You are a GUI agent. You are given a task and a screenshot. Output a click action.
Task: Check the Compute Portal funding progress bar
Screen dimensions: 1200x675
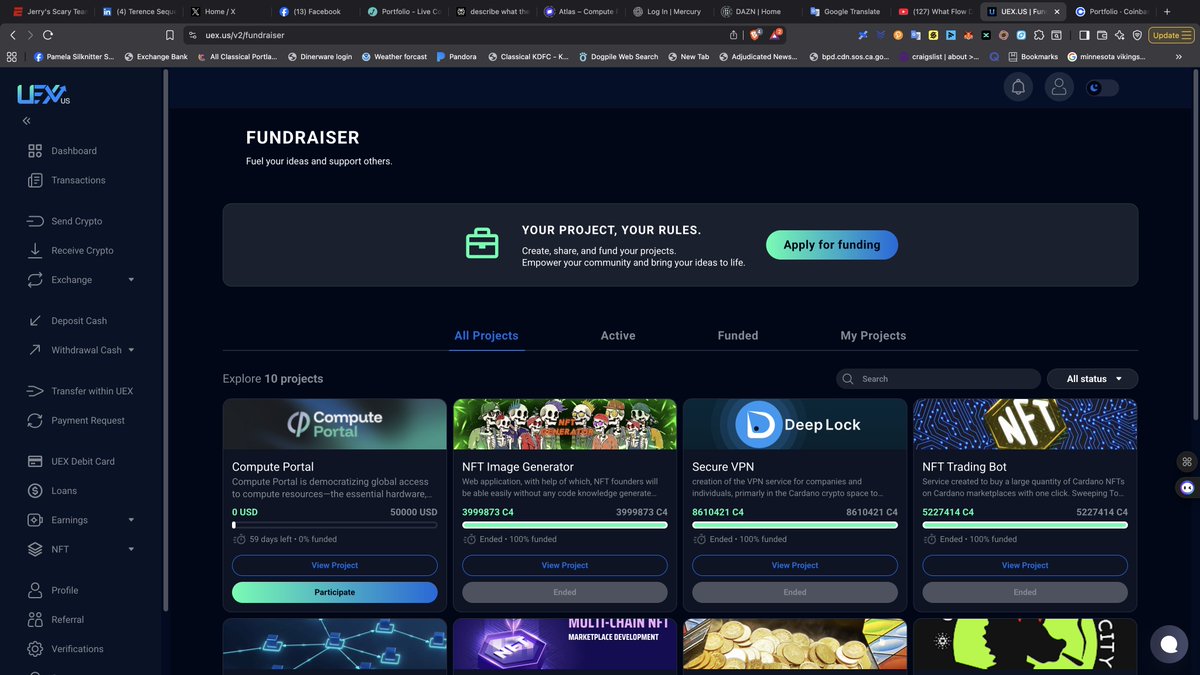(334, 523)
